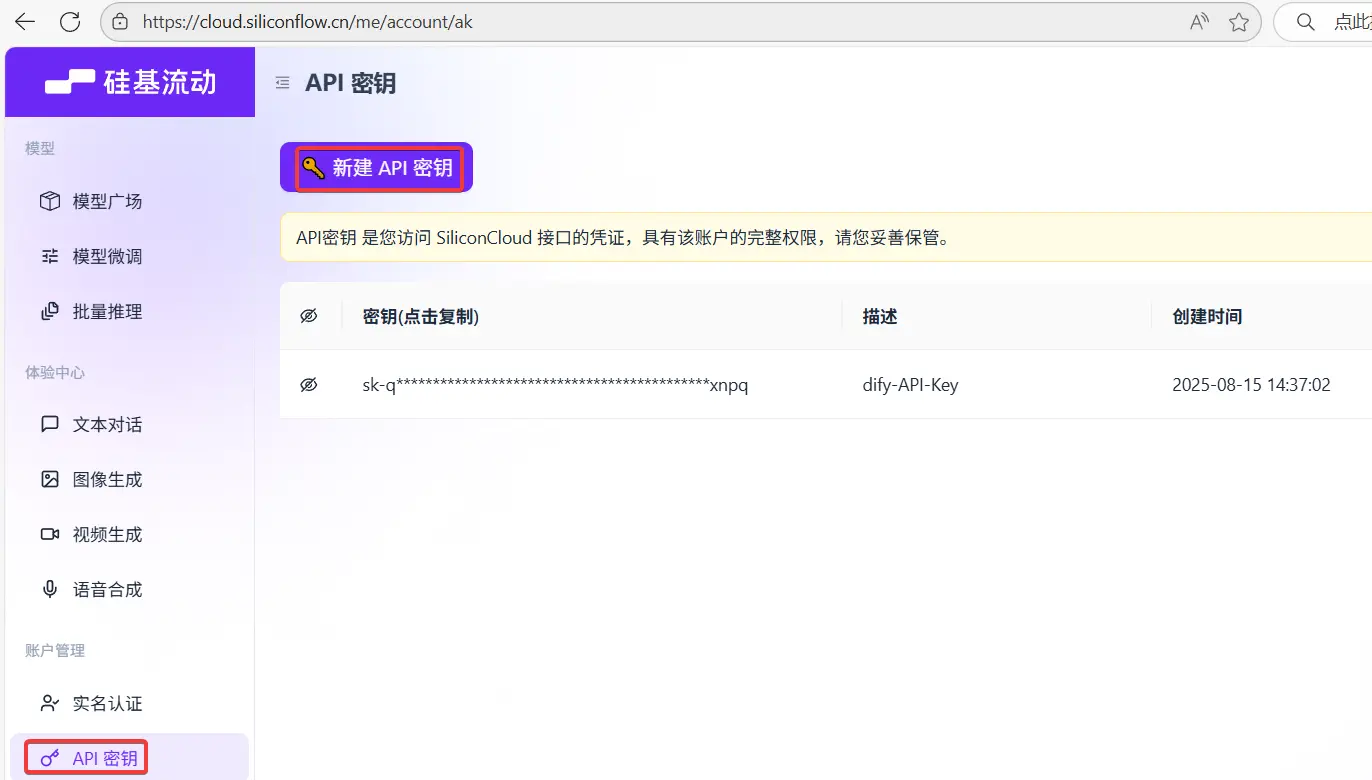1372x780 pixels.
Task: Collapse the sidebar using the menu icon
Action: 283,83
